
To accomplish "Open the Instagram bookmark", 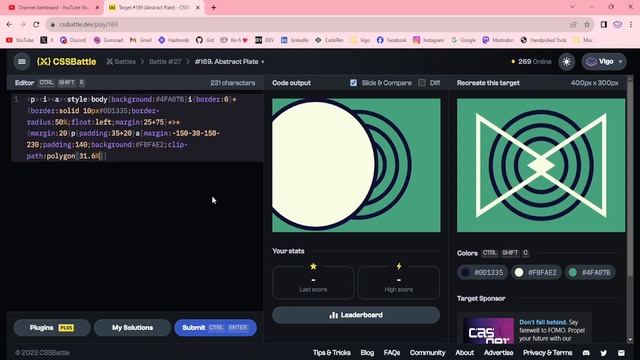I will point(428,40).
